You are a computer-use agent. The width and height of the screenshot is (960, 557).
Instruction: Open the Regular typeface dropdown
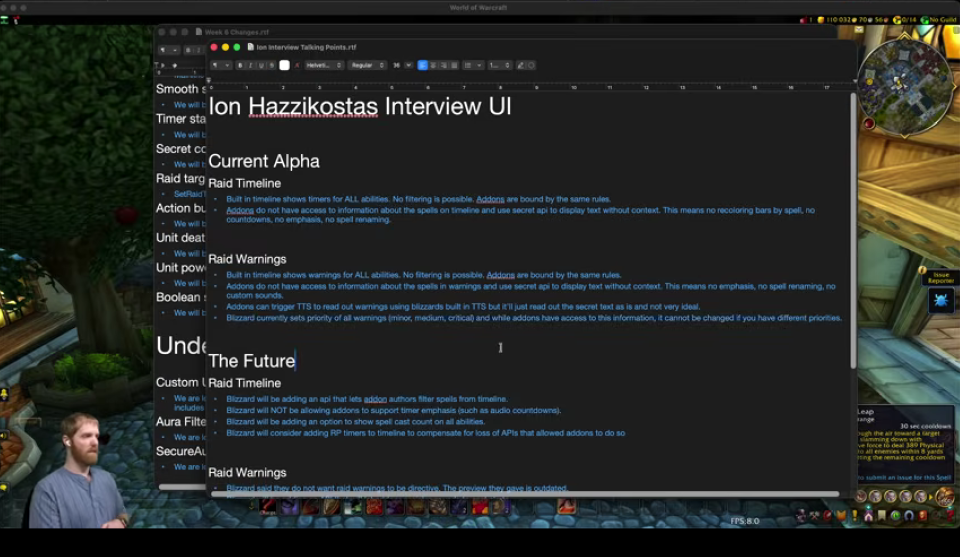coord(367,65)
